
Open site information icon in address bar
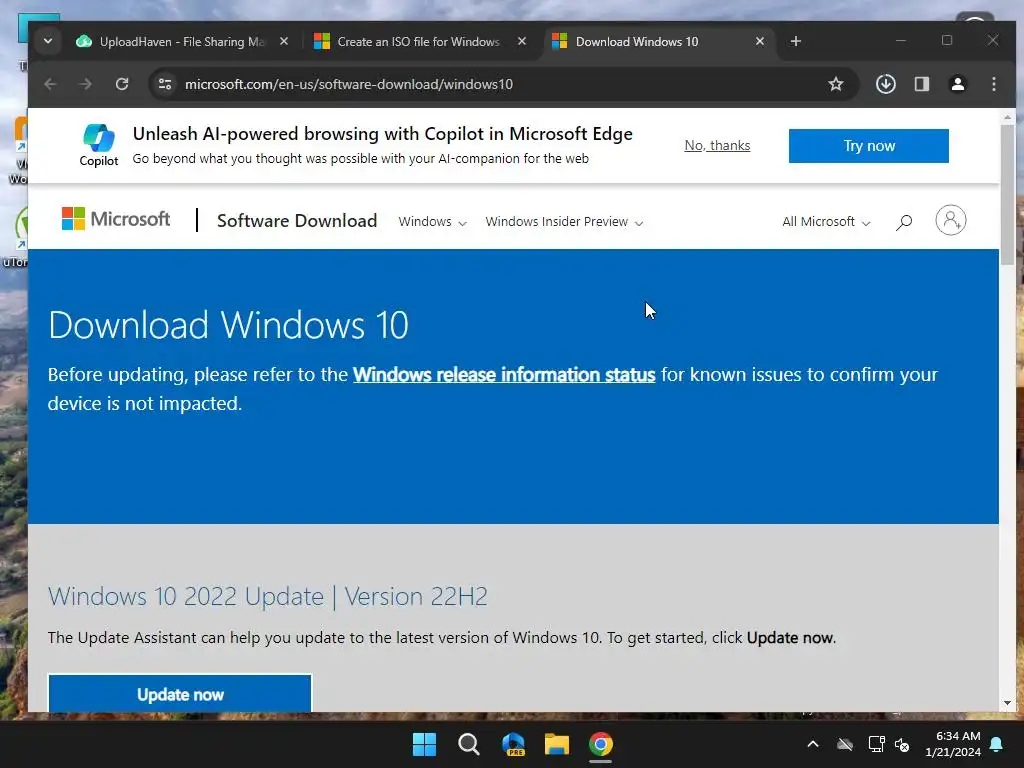(165, 84)
